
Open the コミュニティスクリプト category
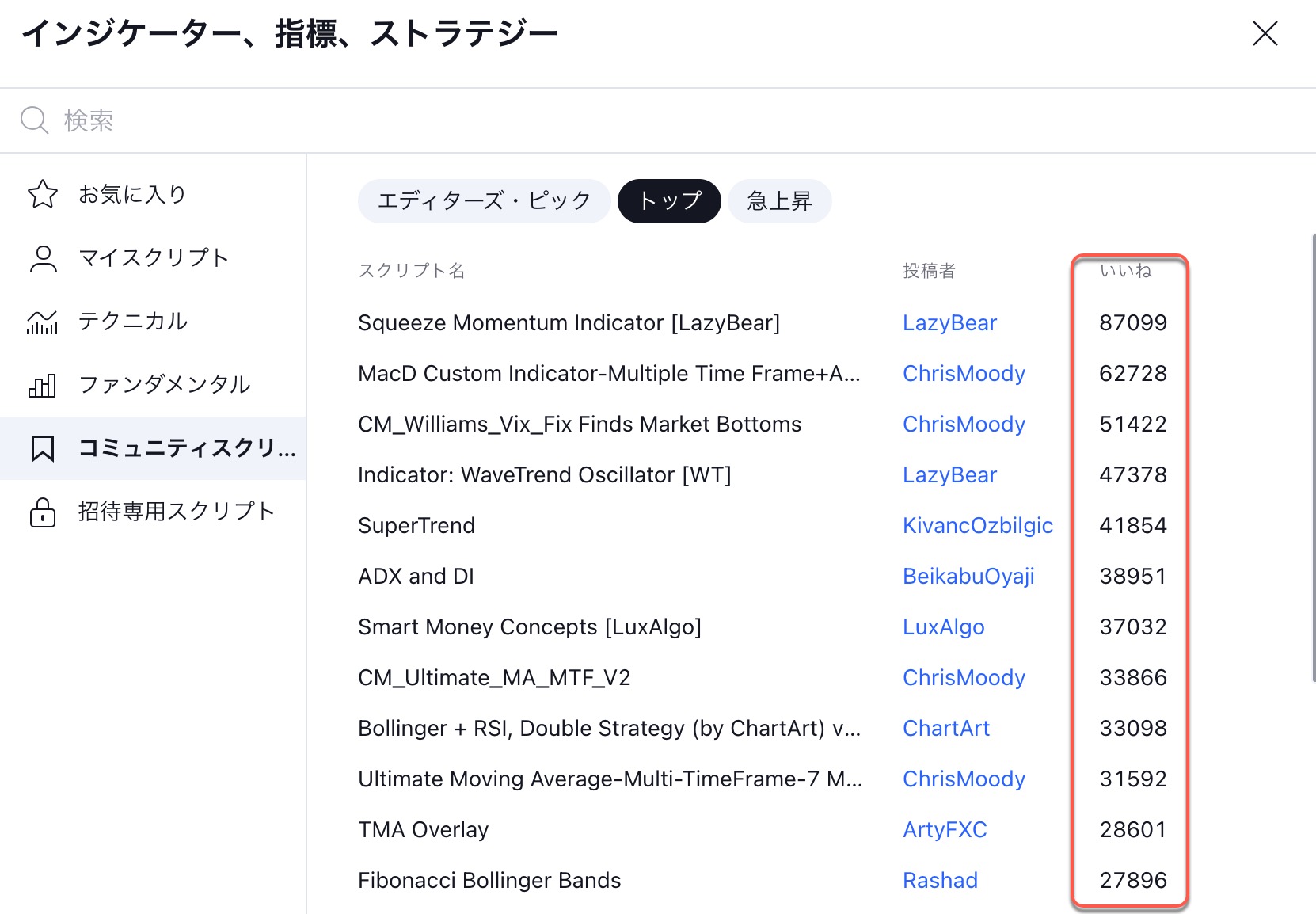(x=153, y=448)
